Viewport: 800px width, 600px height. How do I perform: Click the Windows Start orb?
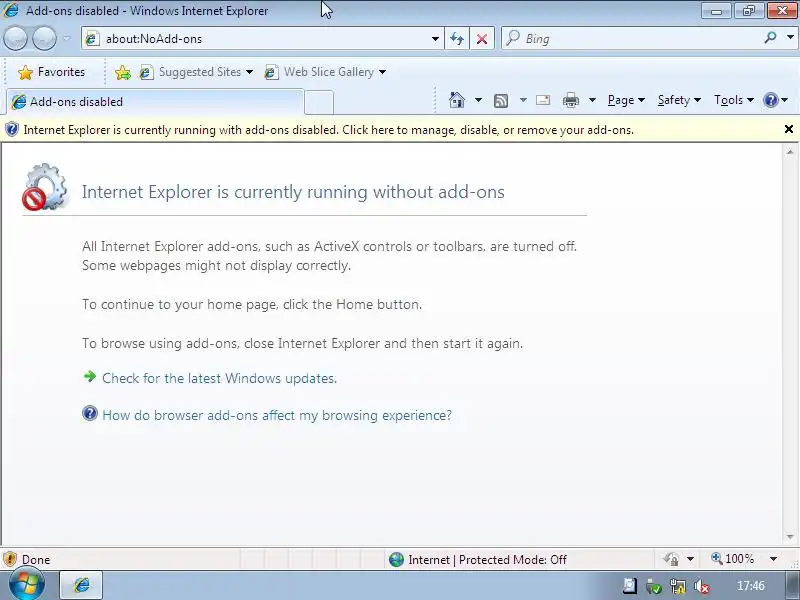[x=27, y=585]
